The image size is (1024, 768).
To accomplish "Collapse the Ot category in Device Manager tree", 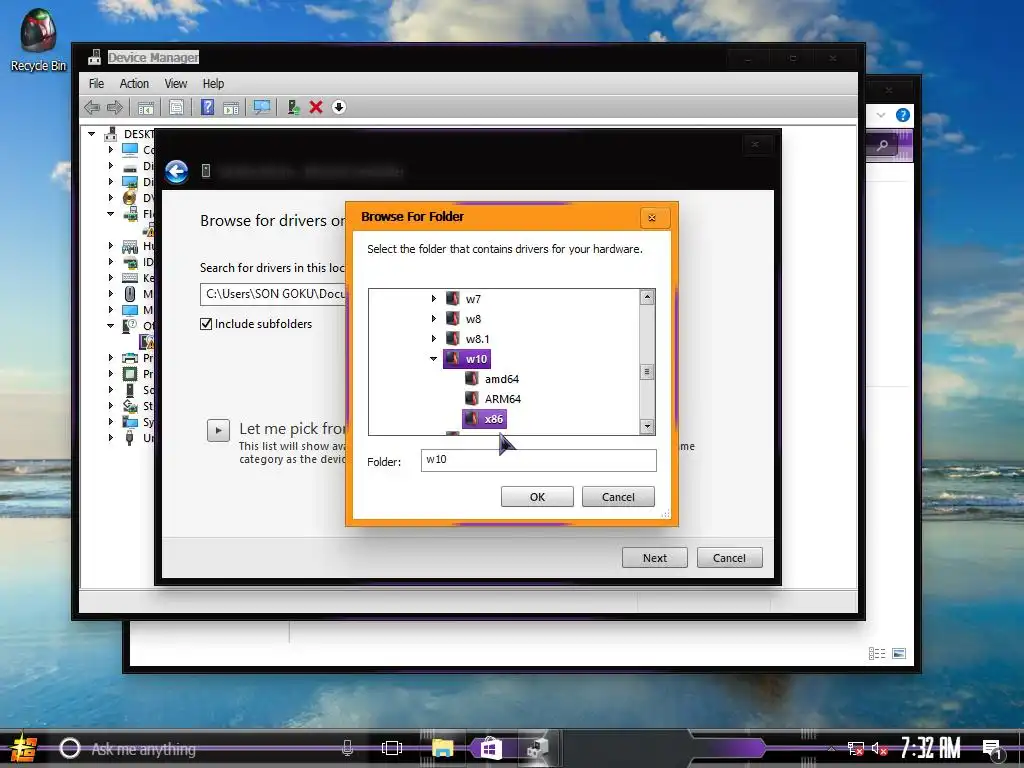I will [110, 325].
